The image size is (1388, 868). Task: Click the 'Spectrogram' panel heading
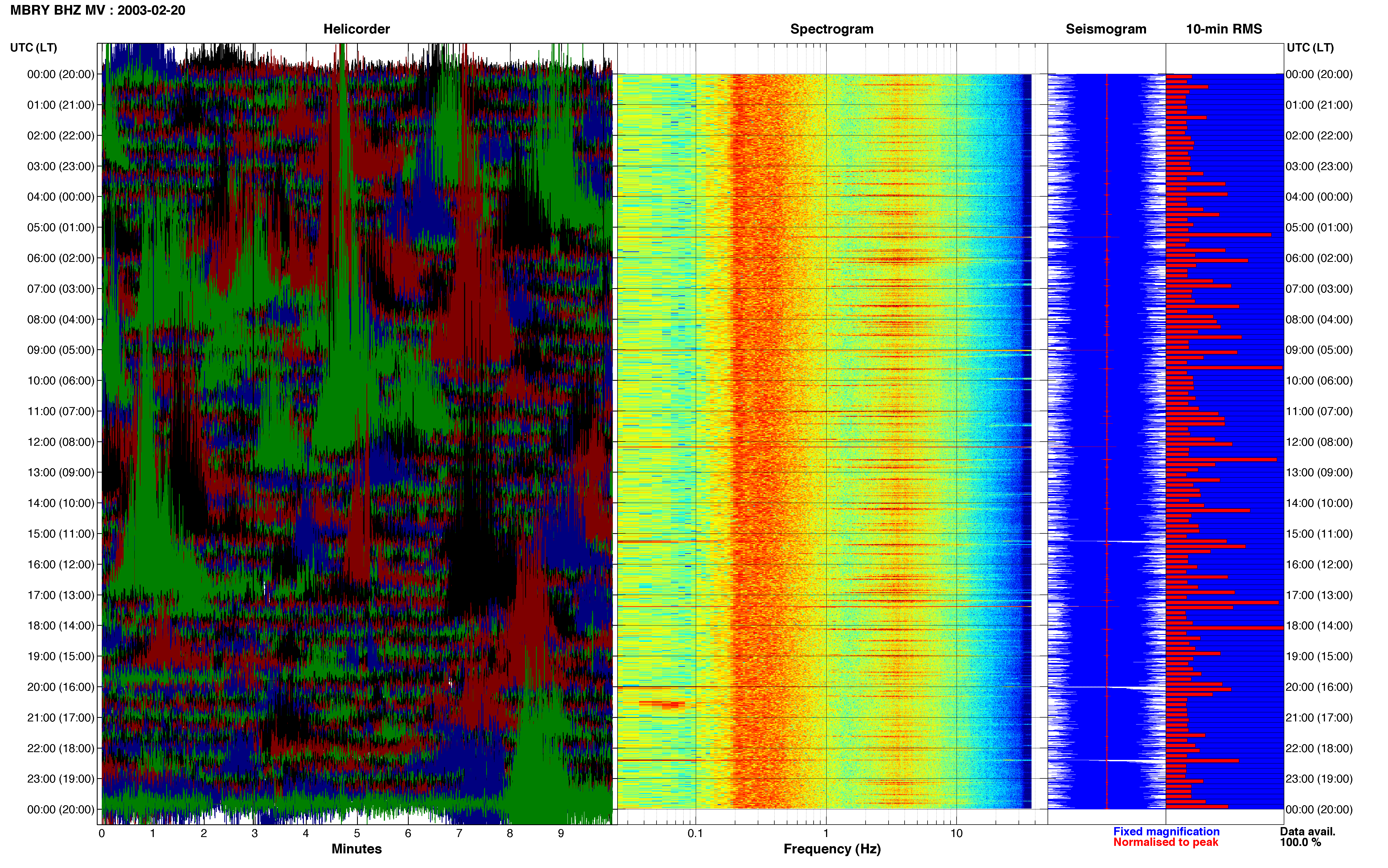point(832,29)
